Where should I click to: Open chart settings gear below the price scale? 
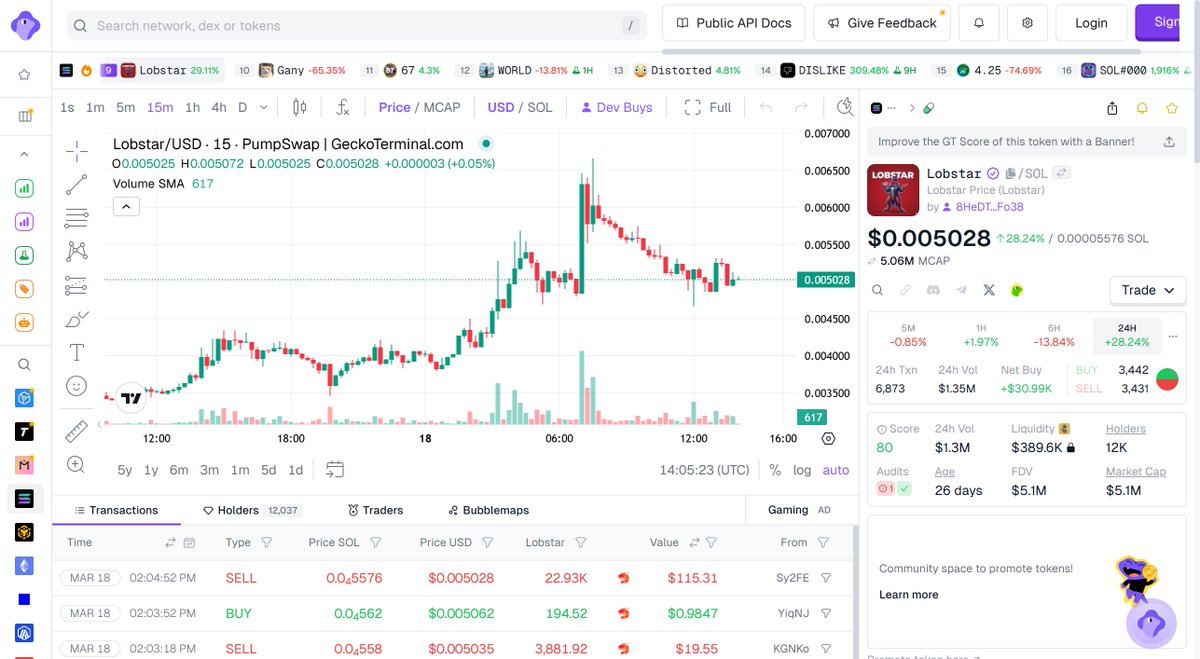(x=828, y=438)
